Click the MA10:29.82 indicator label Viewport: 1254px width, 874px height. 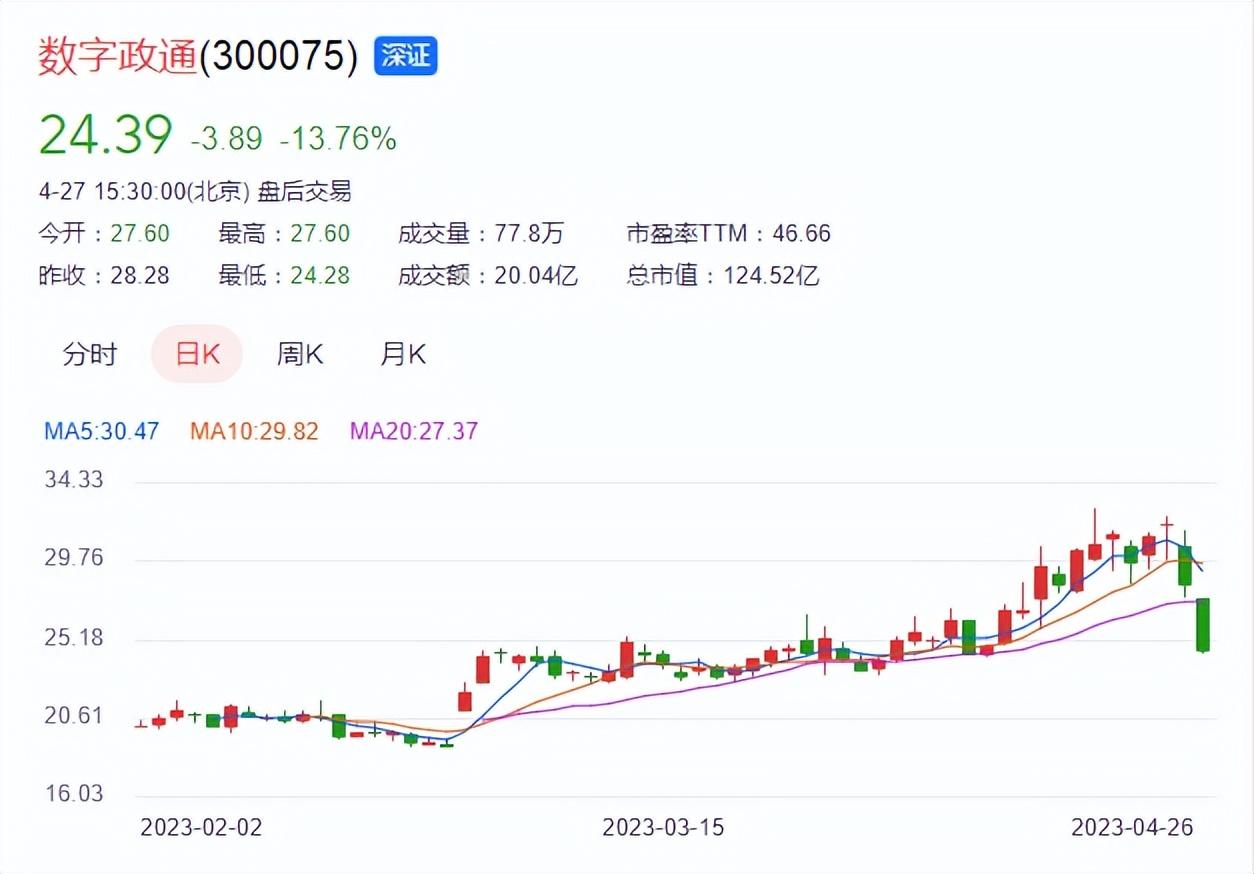tap(254, 432)
